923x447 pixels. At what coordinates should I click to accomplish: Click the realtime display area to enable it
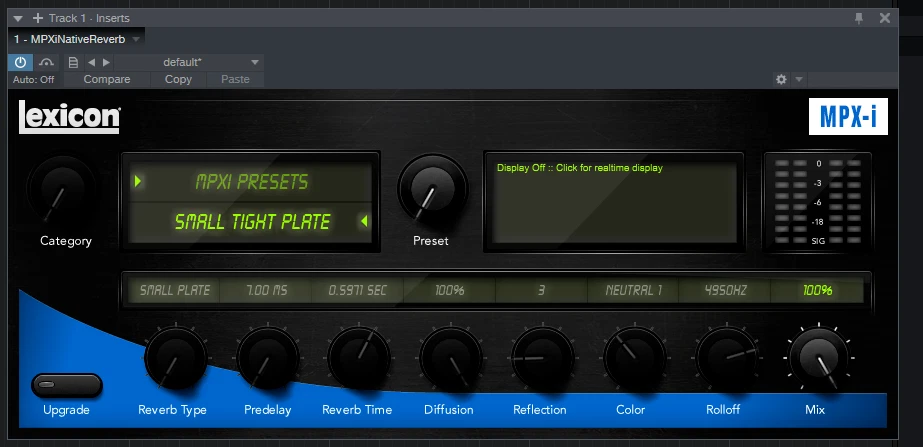click(x=614, y=201)
